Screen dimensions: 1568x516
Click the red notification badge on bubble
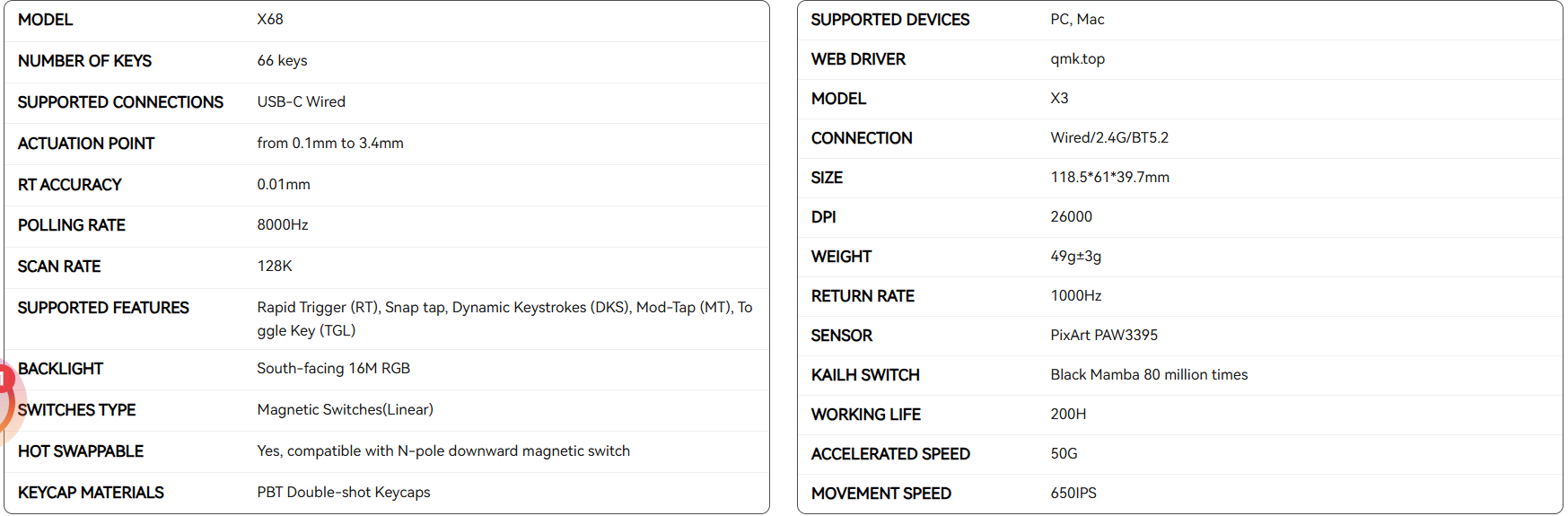[4, 379]
